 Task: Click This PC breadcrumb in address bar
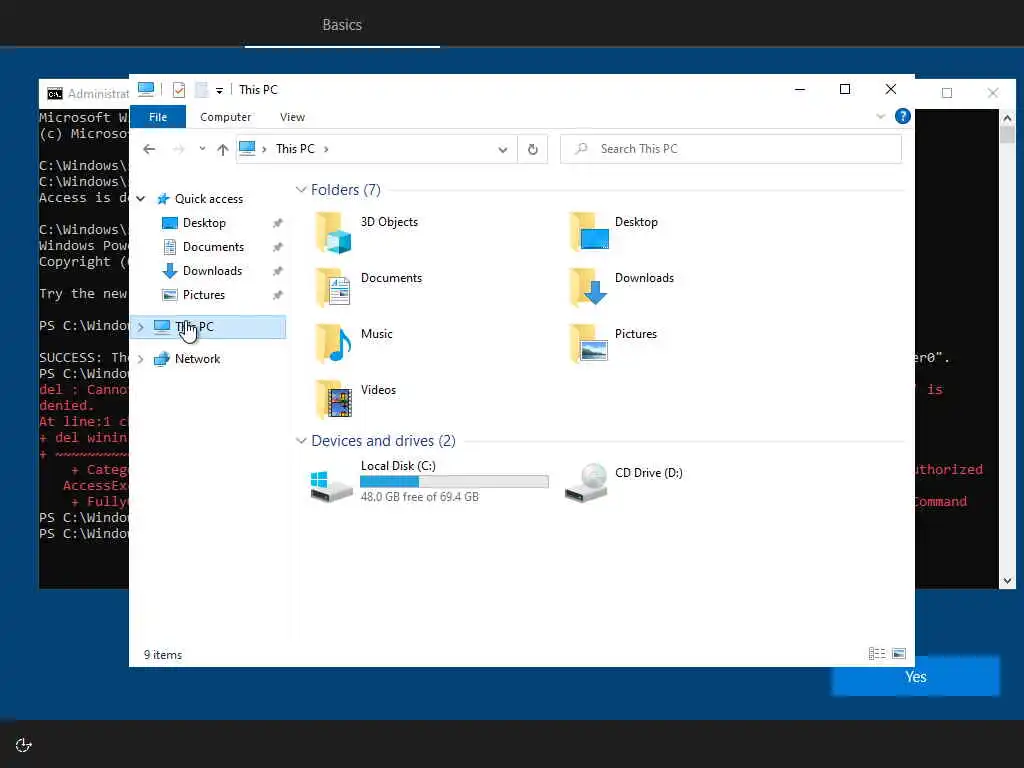[x=295, y=149]
